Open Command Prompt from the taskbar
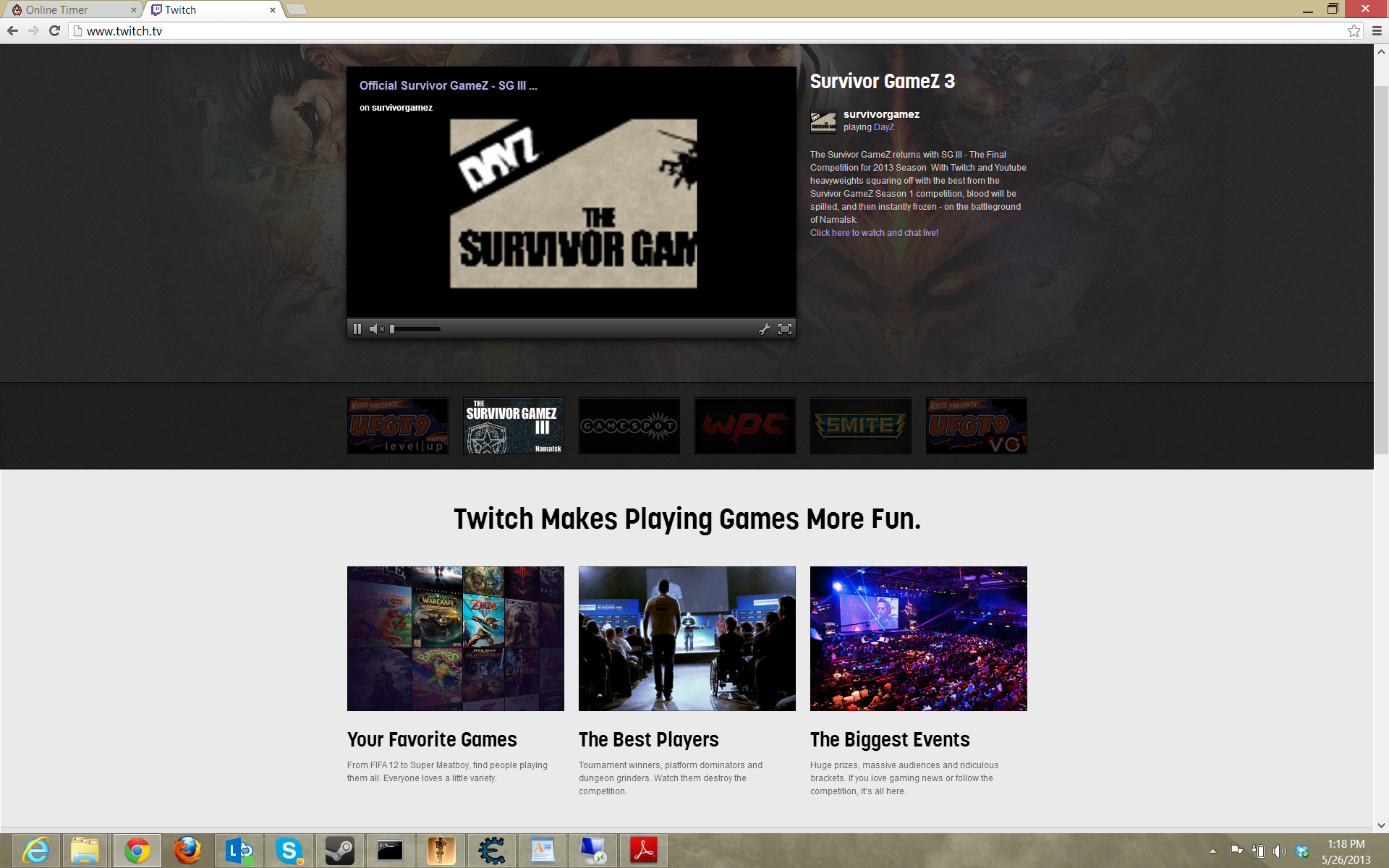This screenshot has height=868, width=1389. click(x=390, y=851)
